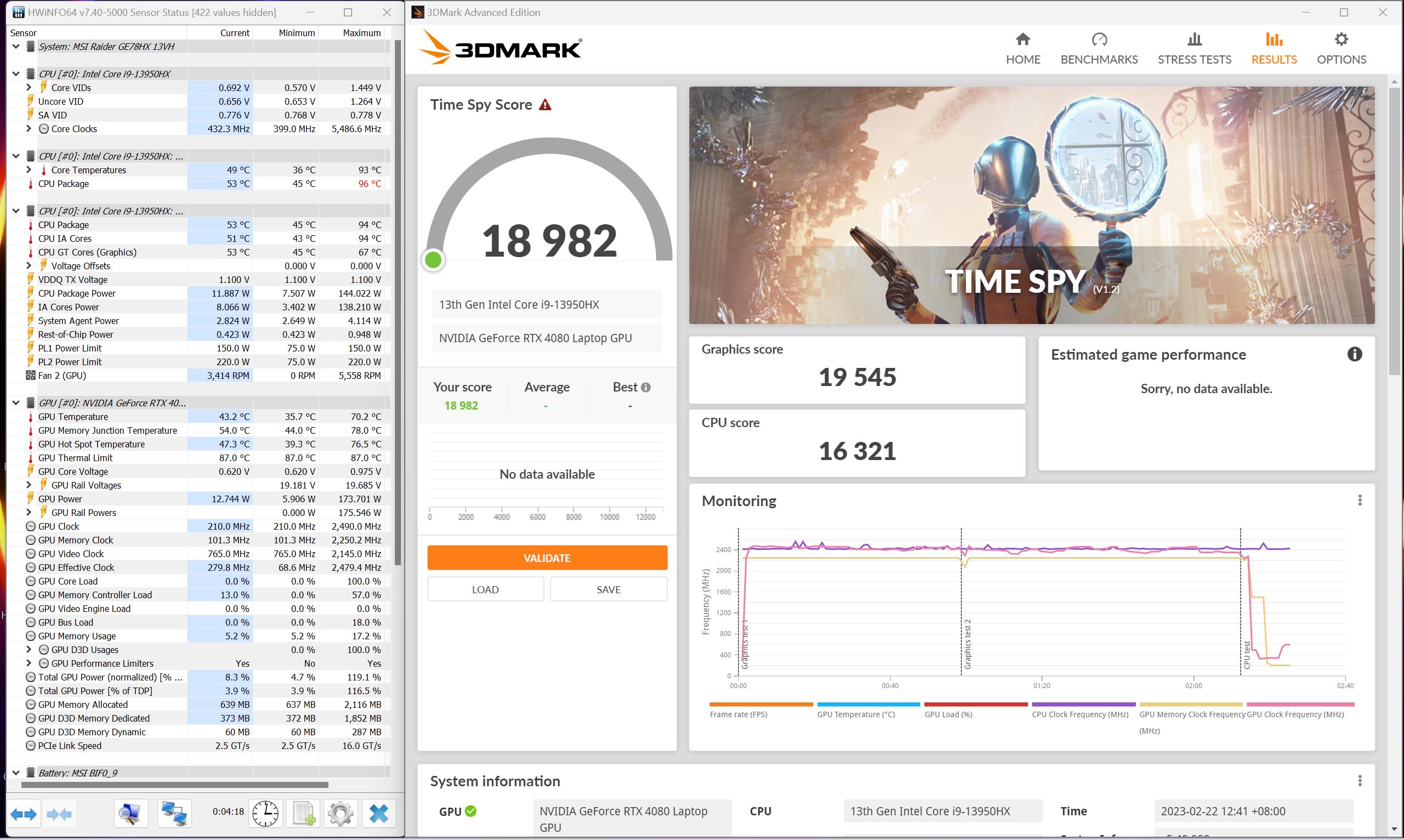1404x840 pixels.
Task: Collapse the Battery: MSI BIF0_9 group
Action: point(16,773)
